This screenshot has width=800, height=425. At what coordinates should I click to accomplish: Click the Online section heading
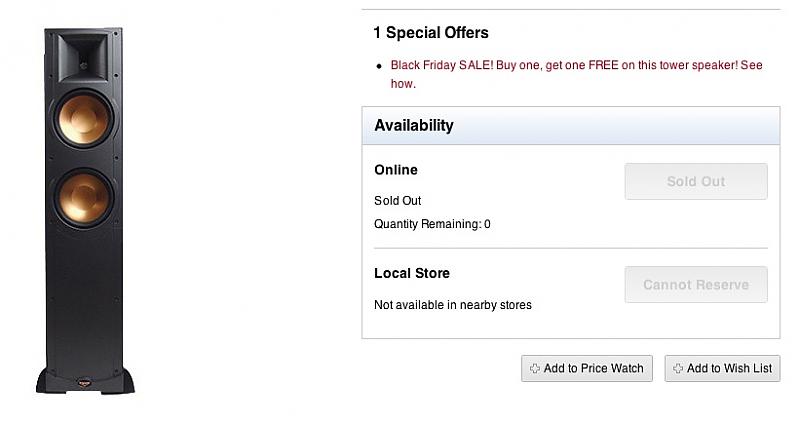pos(396,170)
